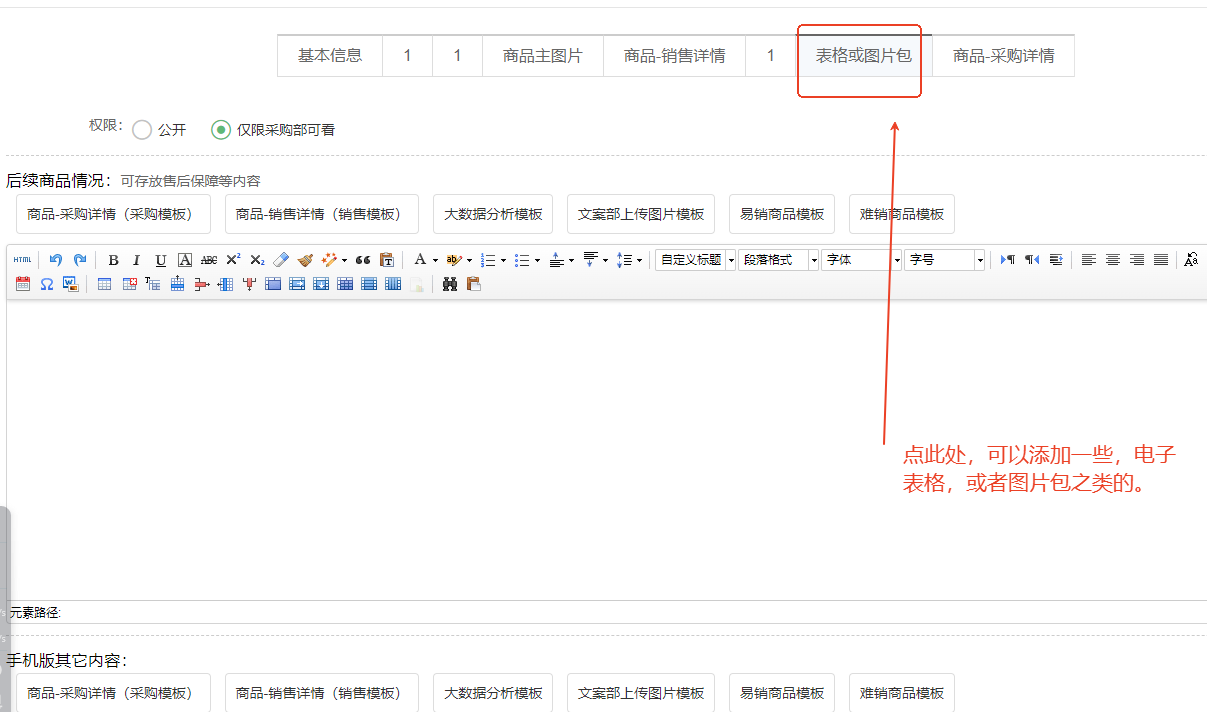This screenshot has height=712, width=1207.
Task: Click the undo arrow in editor toolbar
Action: click(56, 260)
